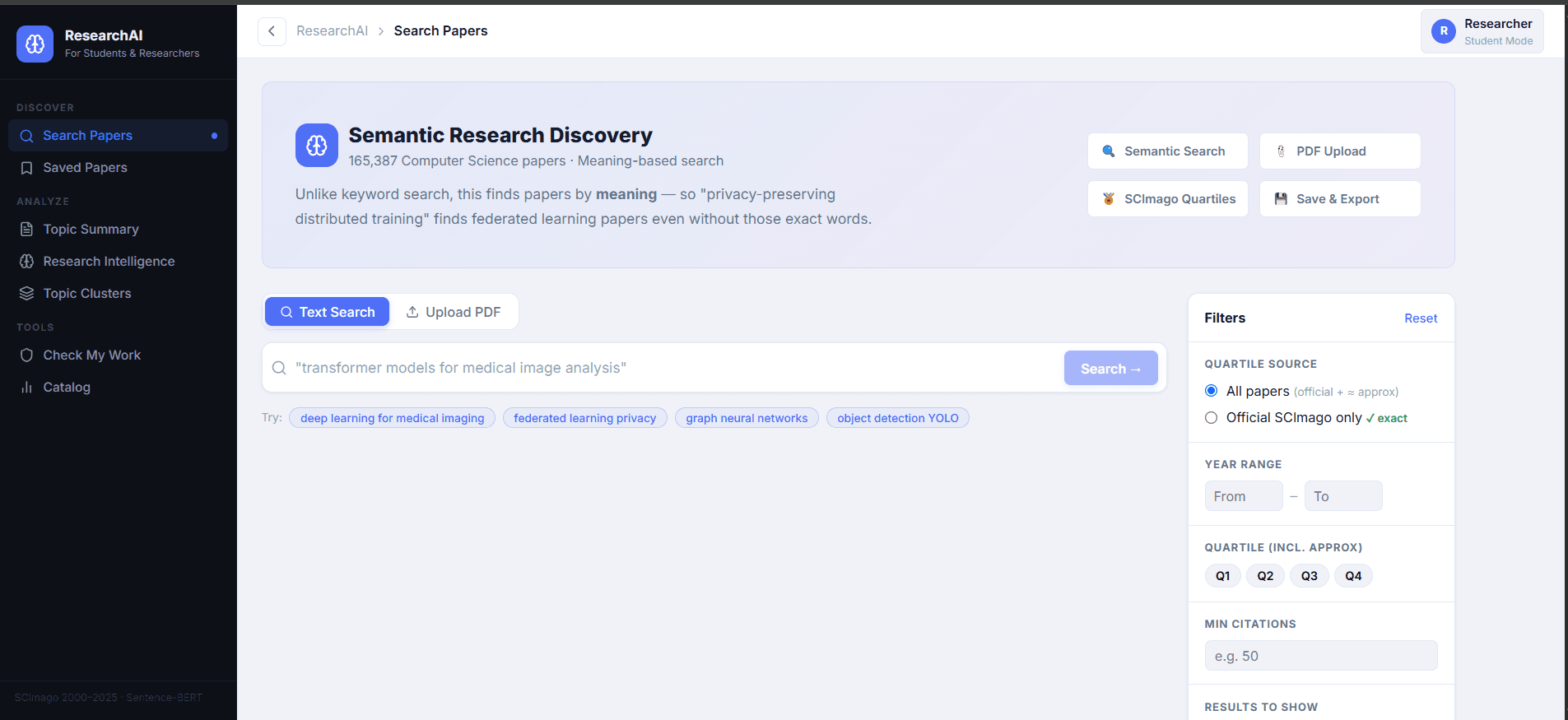Switch to the Upload PDF tab
The width and height of the screenshot is (1568, 720).
point(454,312)
